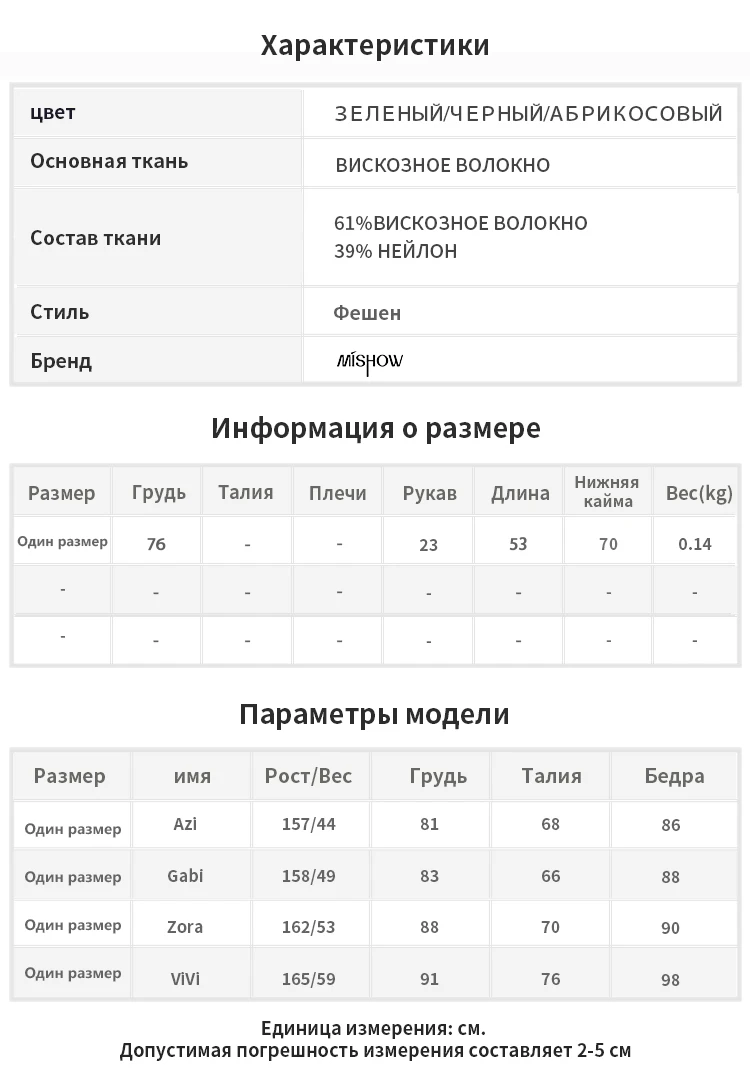Click the Рост/Вес column header
Viewport: 750px width, 1080px height.
click(x=309, y=776)
